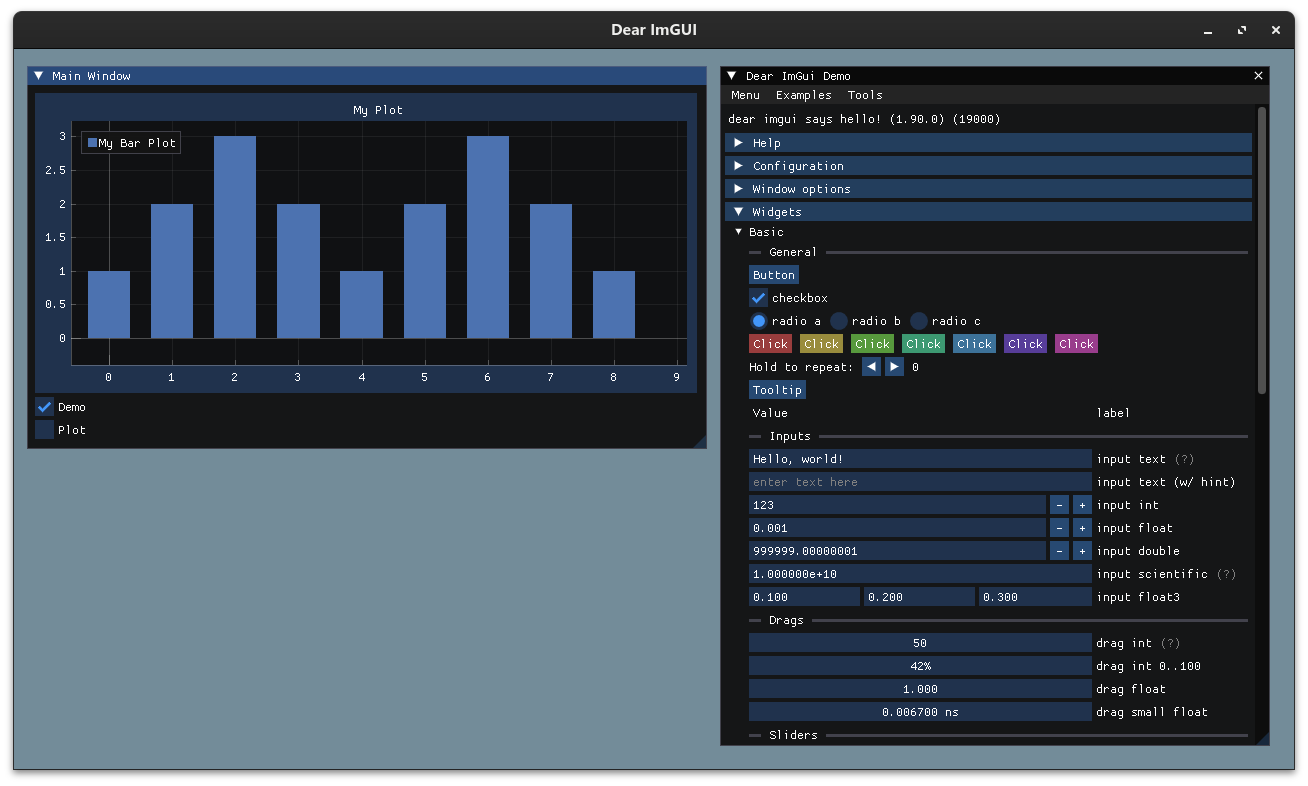Click the yellow Click button
This screenshot has height=786, width=1308.
[x=821, y=344]
